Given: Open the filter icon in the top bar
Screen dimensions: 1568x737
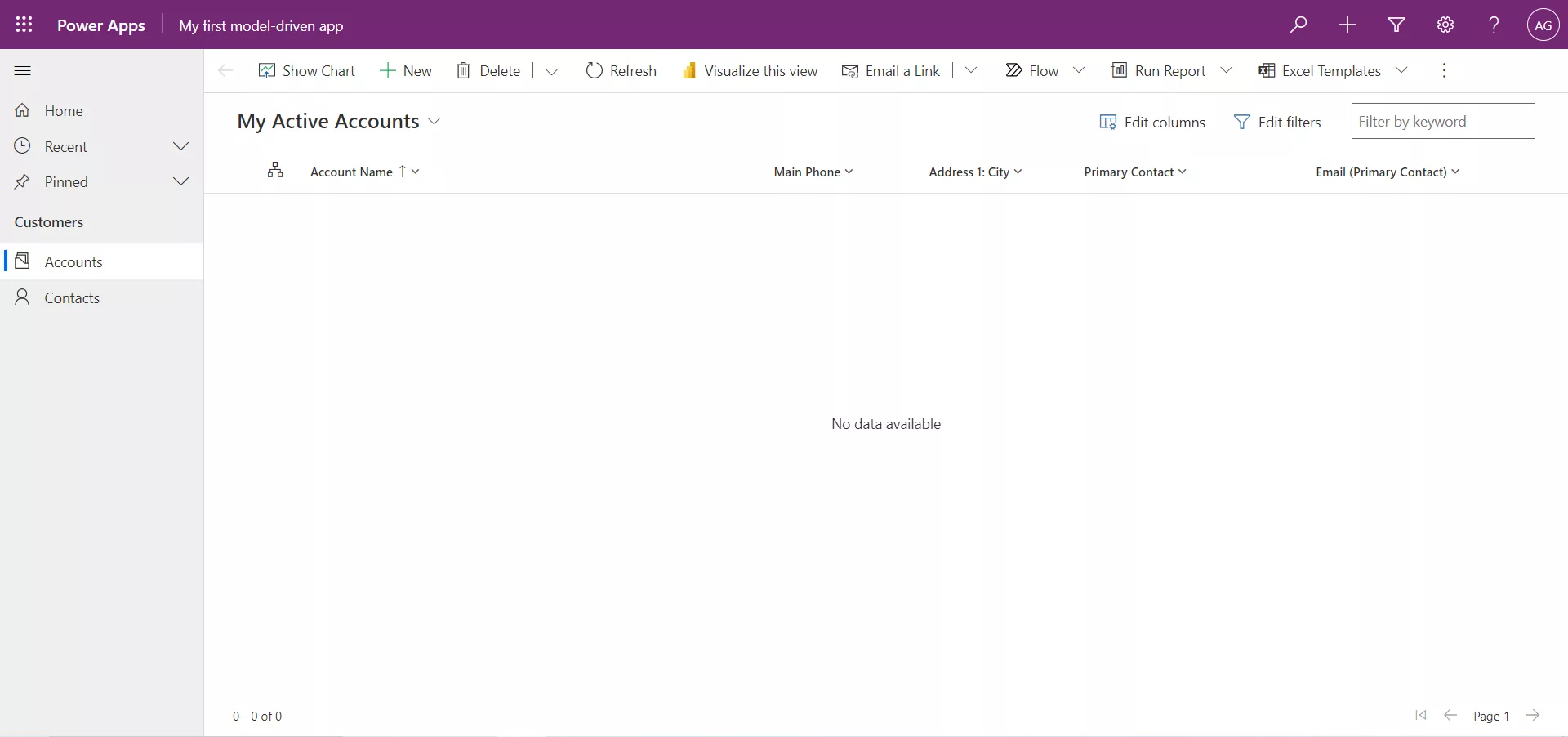Looking at the screenshot, I should (1396, 25).
